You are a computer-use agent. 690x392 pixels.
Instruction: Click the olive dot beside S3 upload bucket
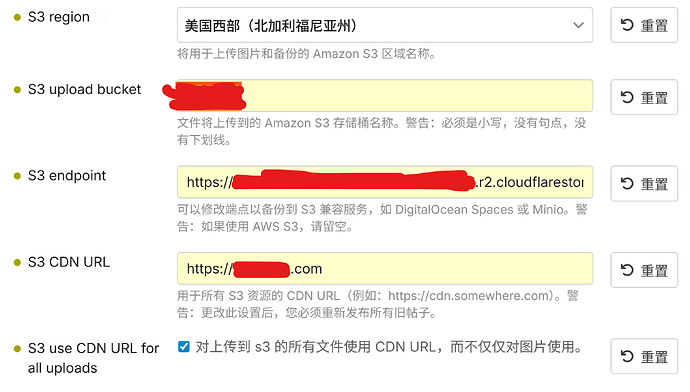[x=17, y=90]
